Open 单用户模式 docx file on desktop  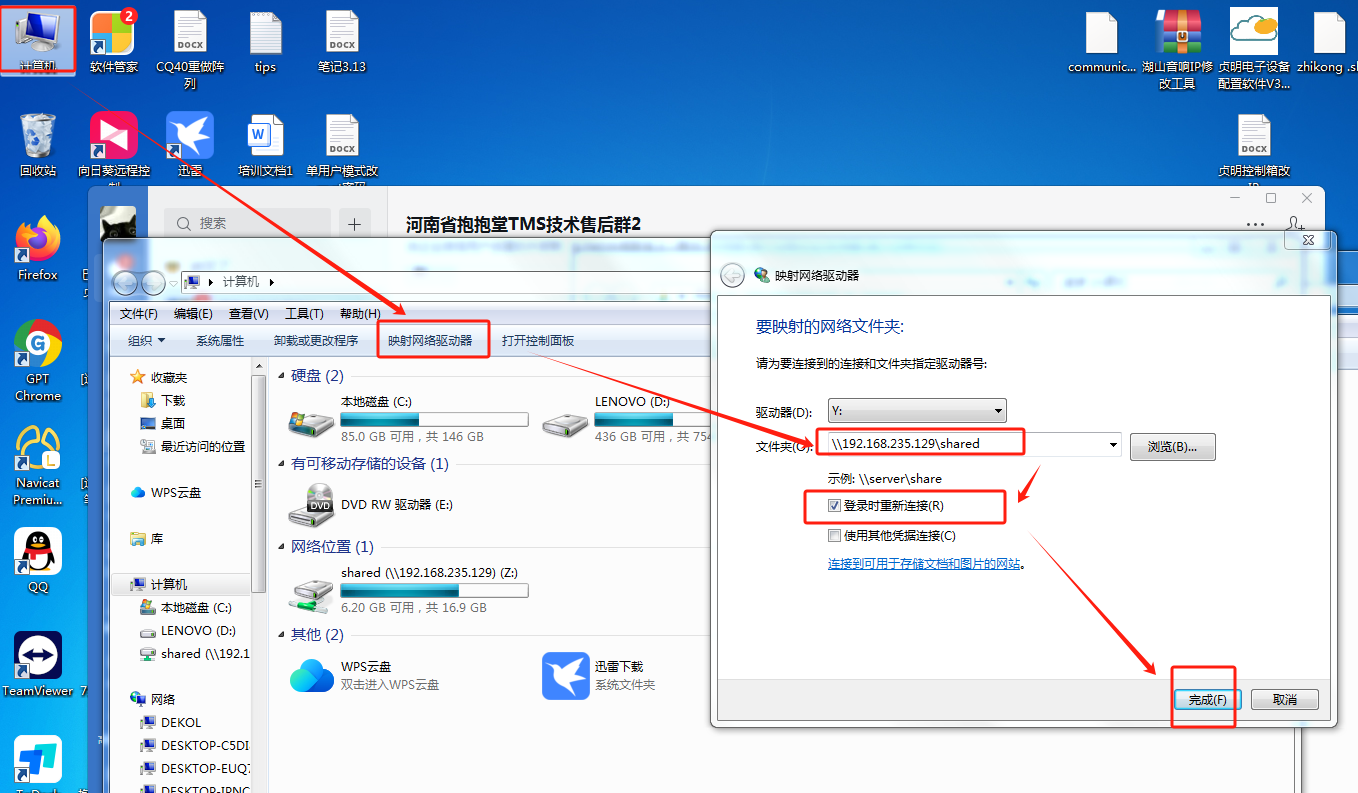(342, 148)
